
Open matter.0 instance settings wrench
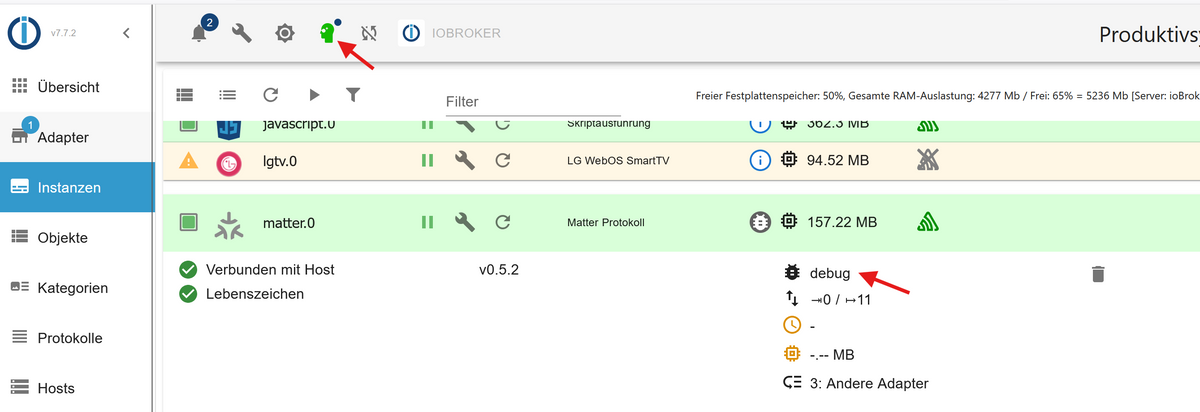click(464, 222)
